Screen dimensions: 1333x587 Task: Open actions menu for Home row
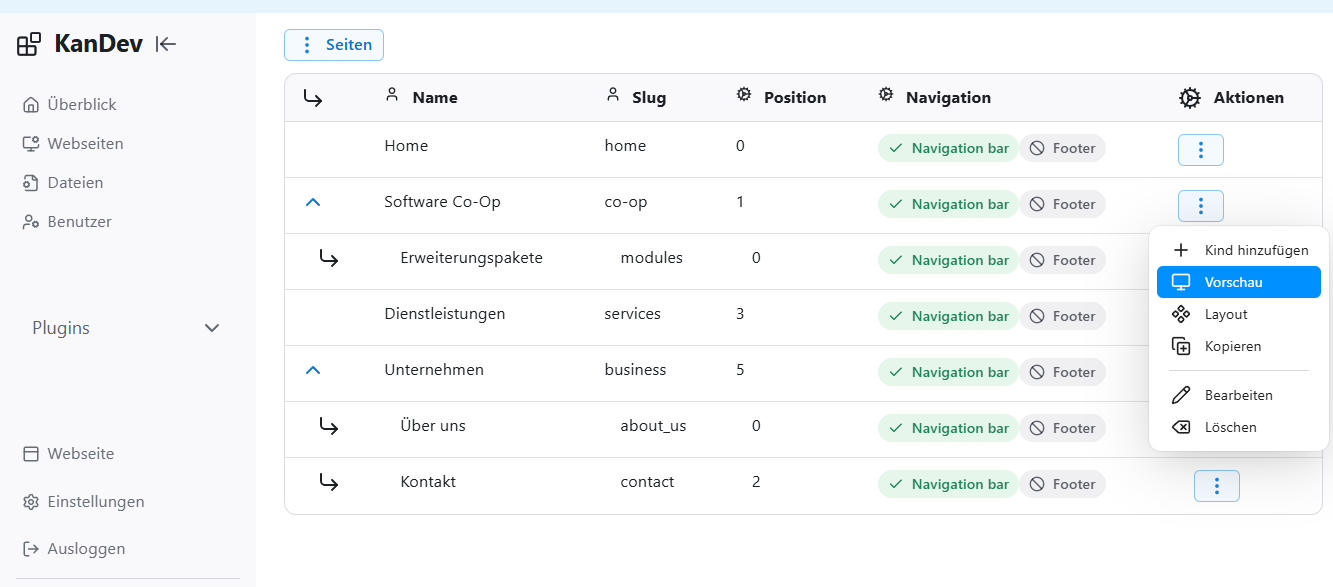(1200, 150)
